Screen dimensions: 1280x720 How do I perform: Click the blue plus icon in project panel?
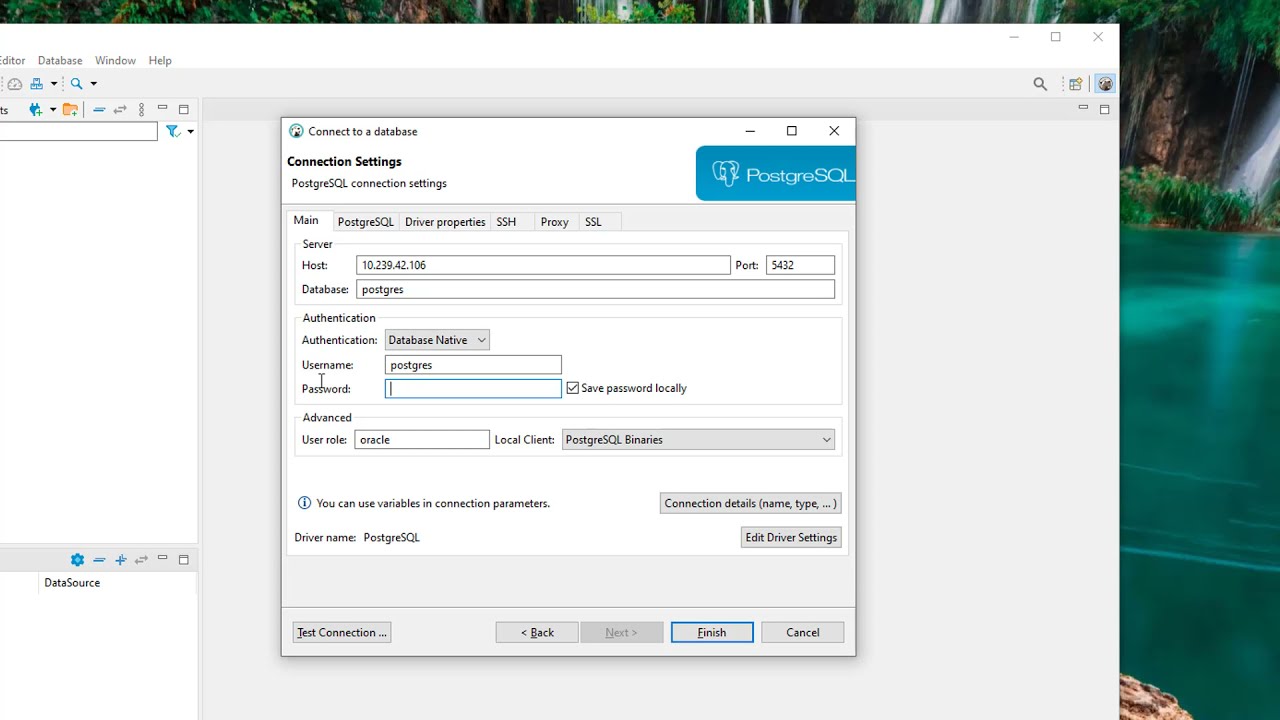click(121, 560)
